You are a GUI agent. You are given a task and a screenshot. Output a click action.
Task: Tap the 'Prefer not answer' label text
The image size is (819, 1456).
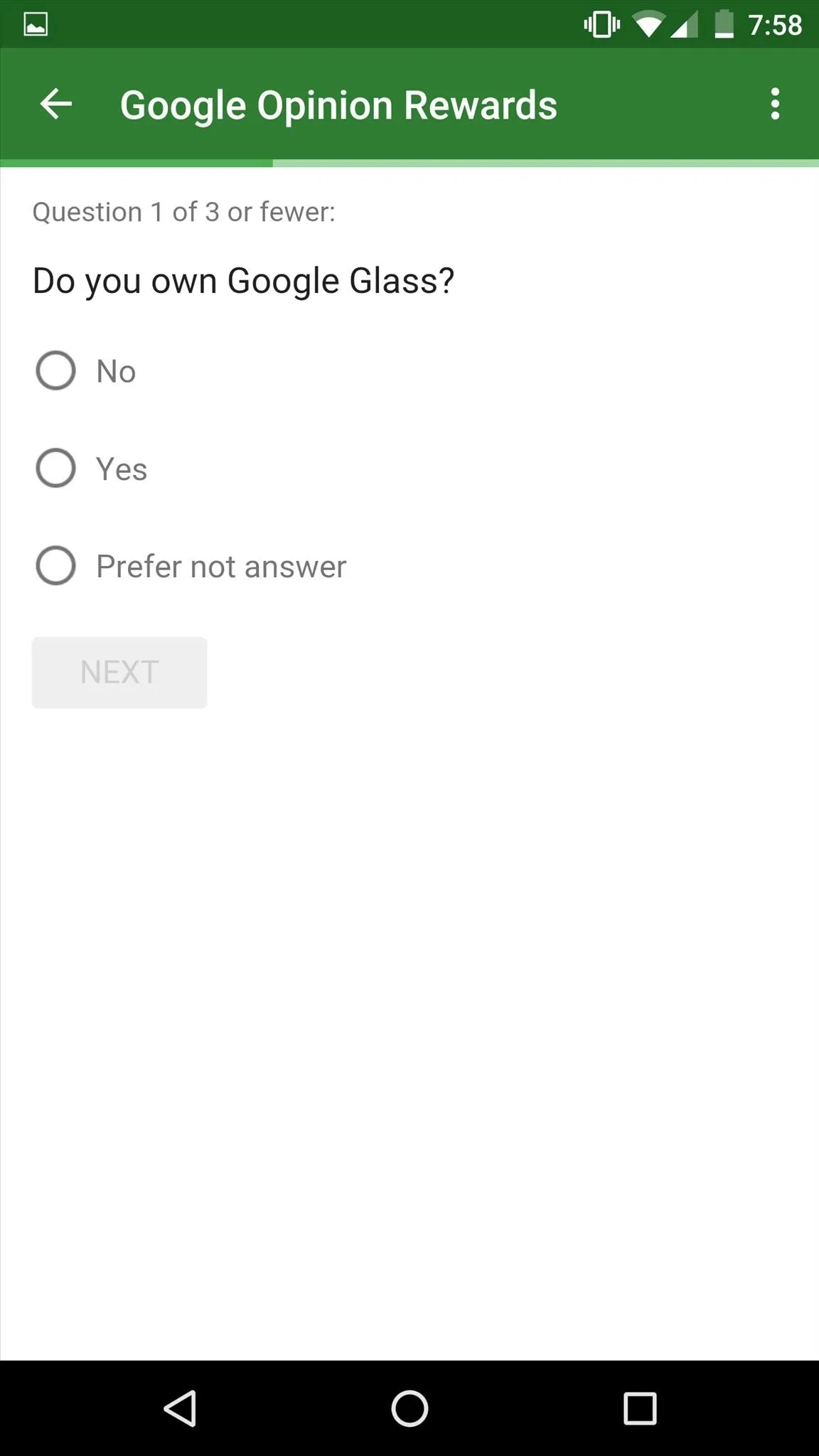(221, 567)
